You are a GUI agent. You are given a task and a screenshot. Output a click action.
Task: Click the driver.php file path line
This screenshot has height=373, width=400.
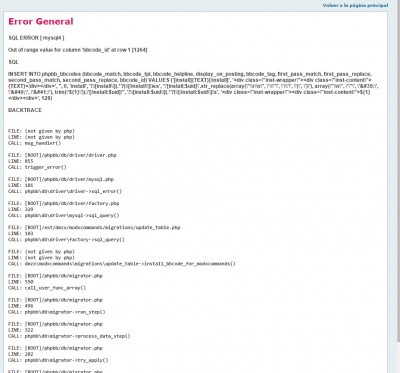(x=62, y=155)
